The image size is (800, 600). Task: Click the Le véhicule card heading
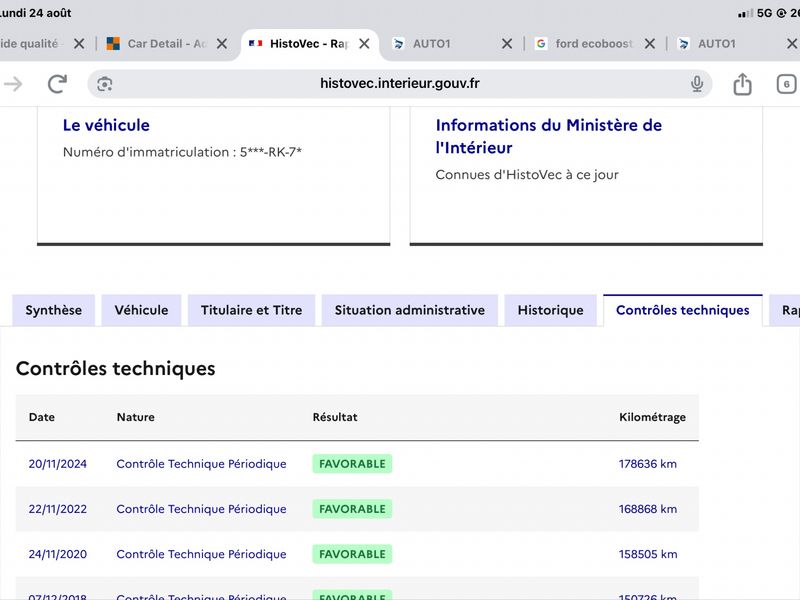pyautogui.click(x=106, y=125)
